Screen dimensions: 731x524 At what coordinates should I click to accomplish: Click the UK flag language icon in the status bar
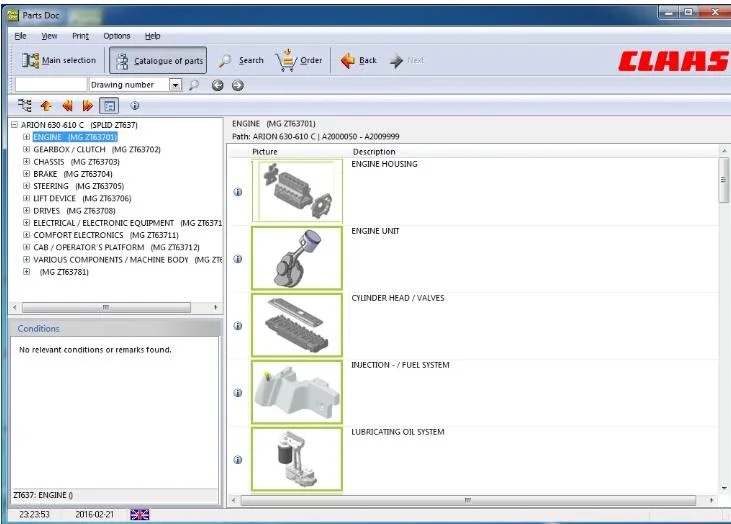(x=140, y=514)
